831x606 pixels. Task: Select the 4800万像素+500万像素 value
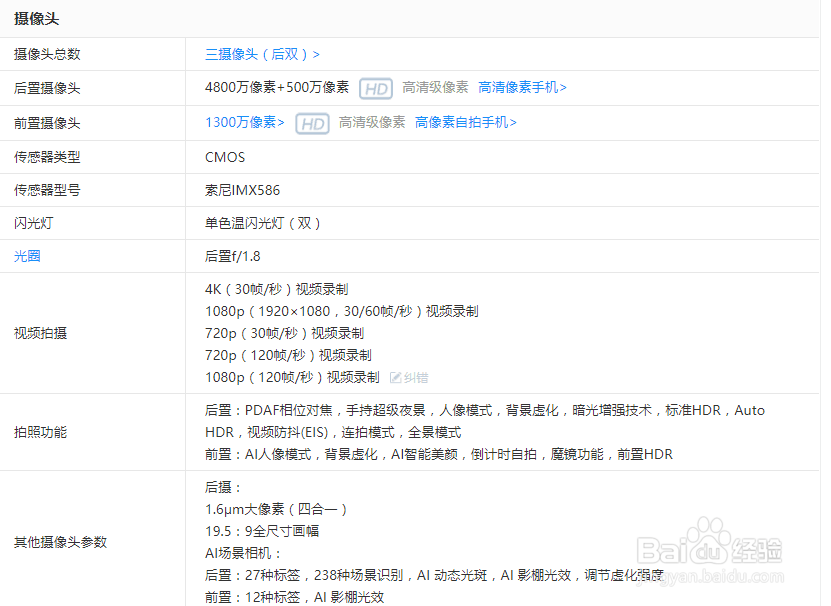click(x=277, y=87)
